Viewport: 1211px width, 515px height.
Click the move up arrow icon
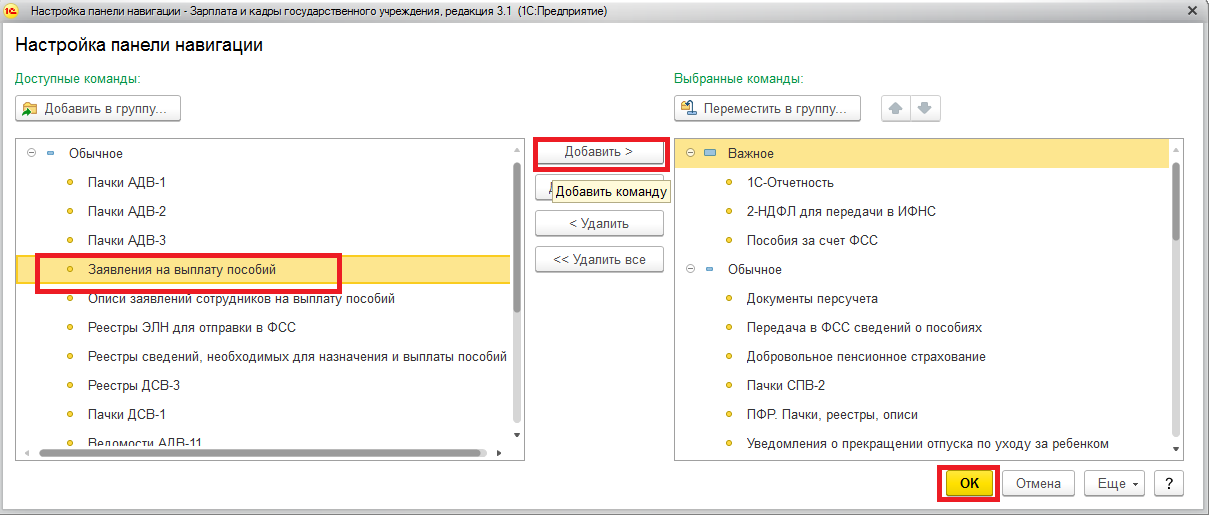(896, 108)
